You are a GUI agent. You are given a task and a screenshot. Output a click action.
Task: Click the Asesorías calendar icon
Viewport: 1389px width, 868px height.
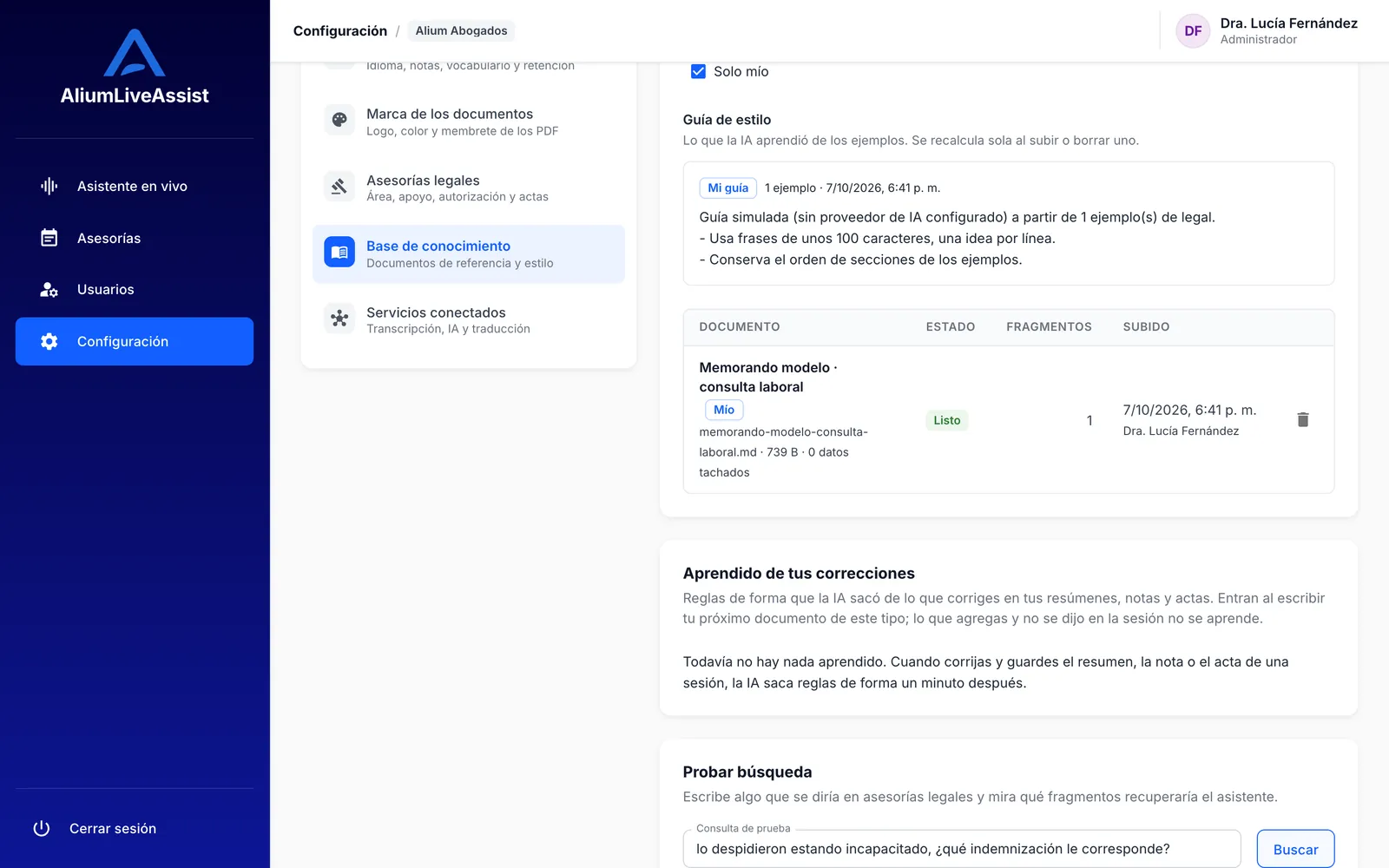pyautogui.click(x=49, y=238)
